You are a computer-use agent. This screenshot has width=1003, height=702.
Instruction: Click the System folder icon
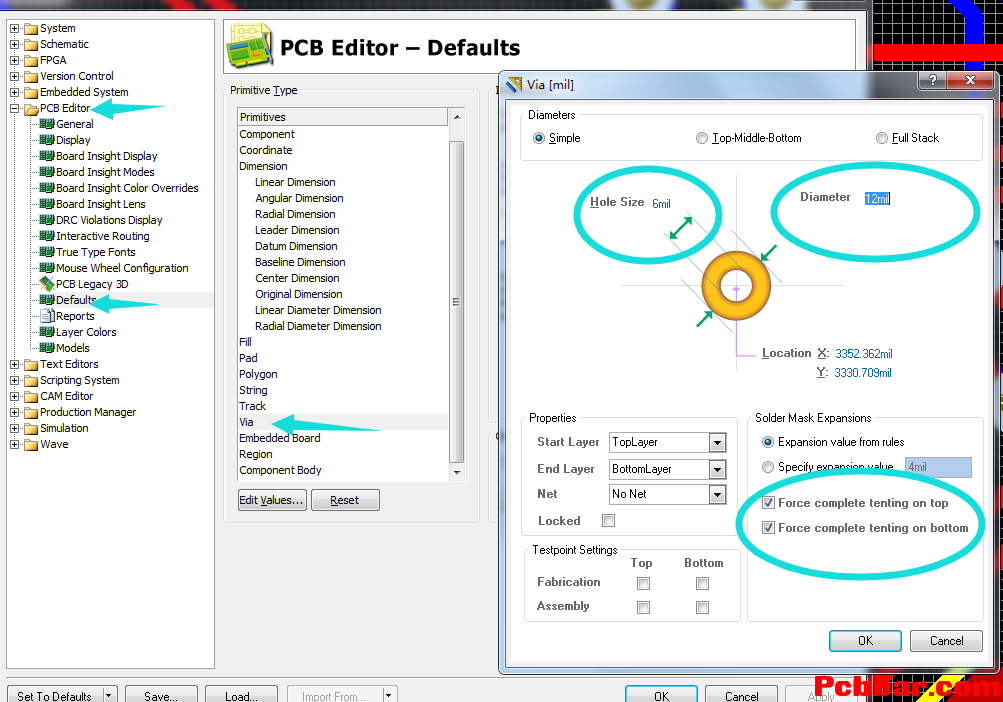pos(31,29)
